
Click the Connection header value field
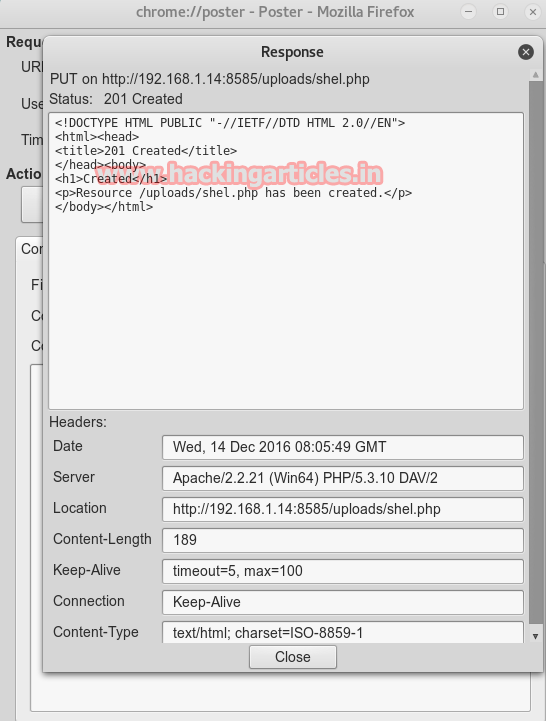tap(343, 602)
